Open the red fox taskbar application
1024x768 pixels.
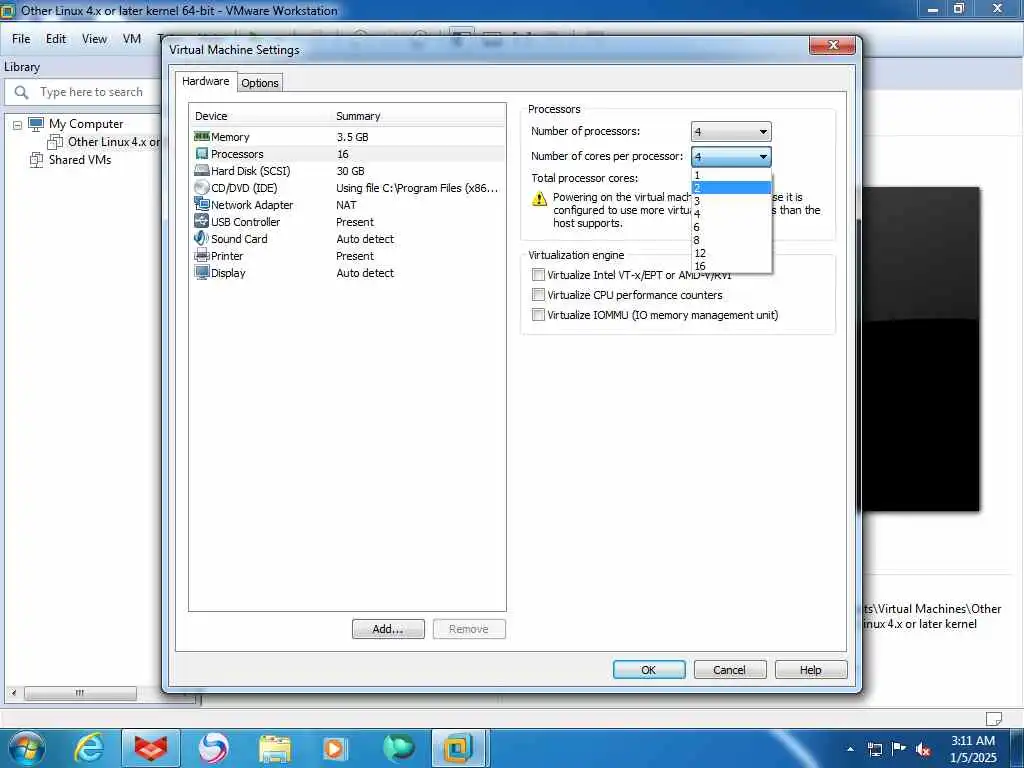tap(151, 748)
